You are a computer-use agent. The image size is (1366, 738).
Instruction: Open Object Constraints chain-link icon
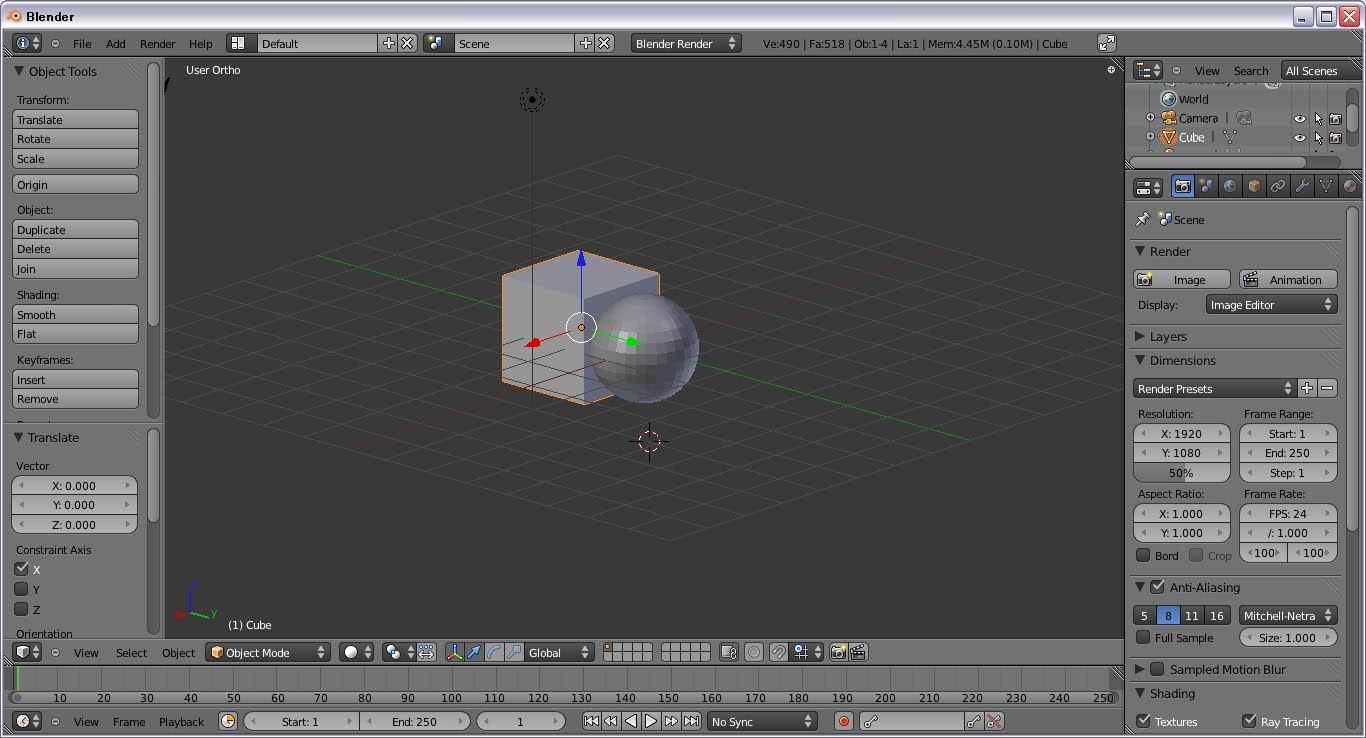click(1278, 186)
